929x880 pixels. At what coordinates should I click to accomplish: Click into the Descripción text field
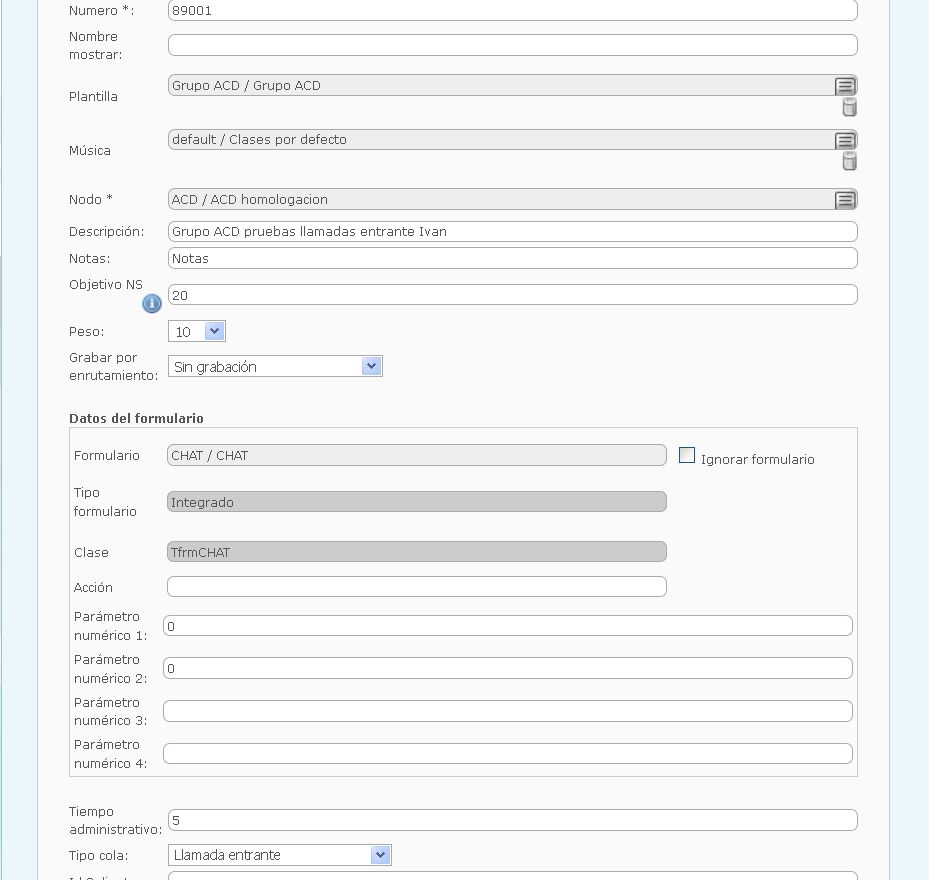tap(512, 232)
